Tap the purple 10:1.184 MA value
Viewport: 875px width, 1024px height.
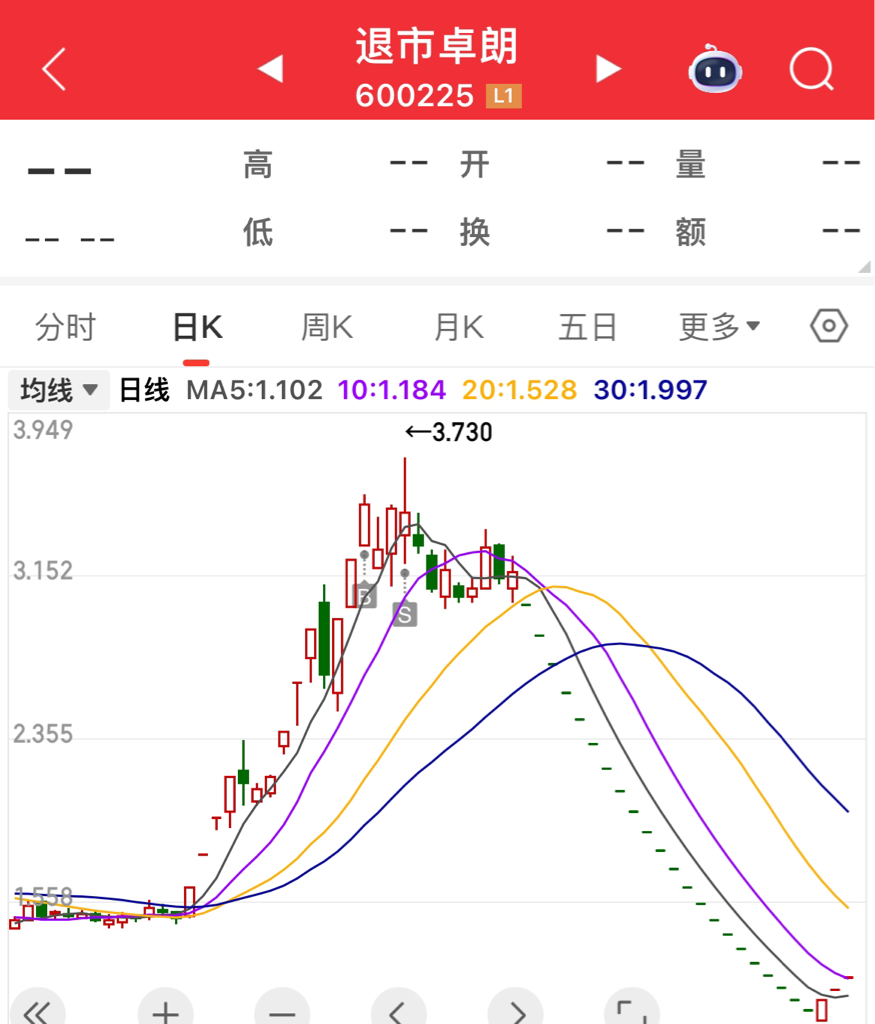tap(392, 391)
